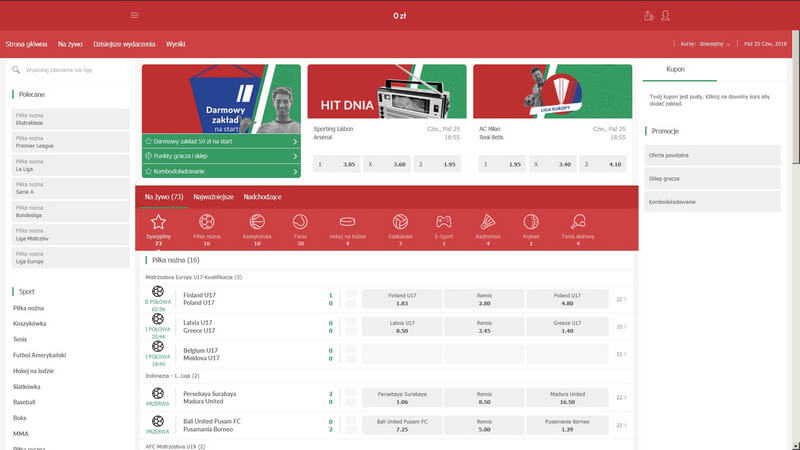Click football icon of Persebaya Surabaya match
Image resolution: width=800 pixels, height=450 pixels.
pos(158,393)
